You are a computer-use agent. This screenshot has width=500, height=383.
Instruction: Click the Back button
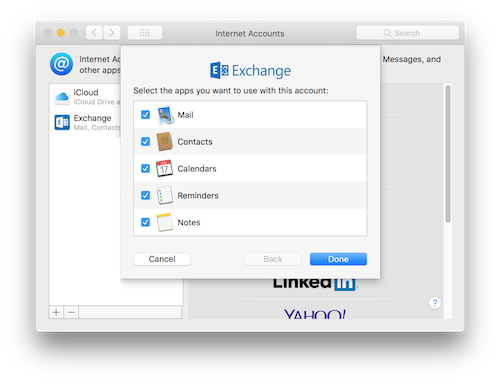(273, 259)
